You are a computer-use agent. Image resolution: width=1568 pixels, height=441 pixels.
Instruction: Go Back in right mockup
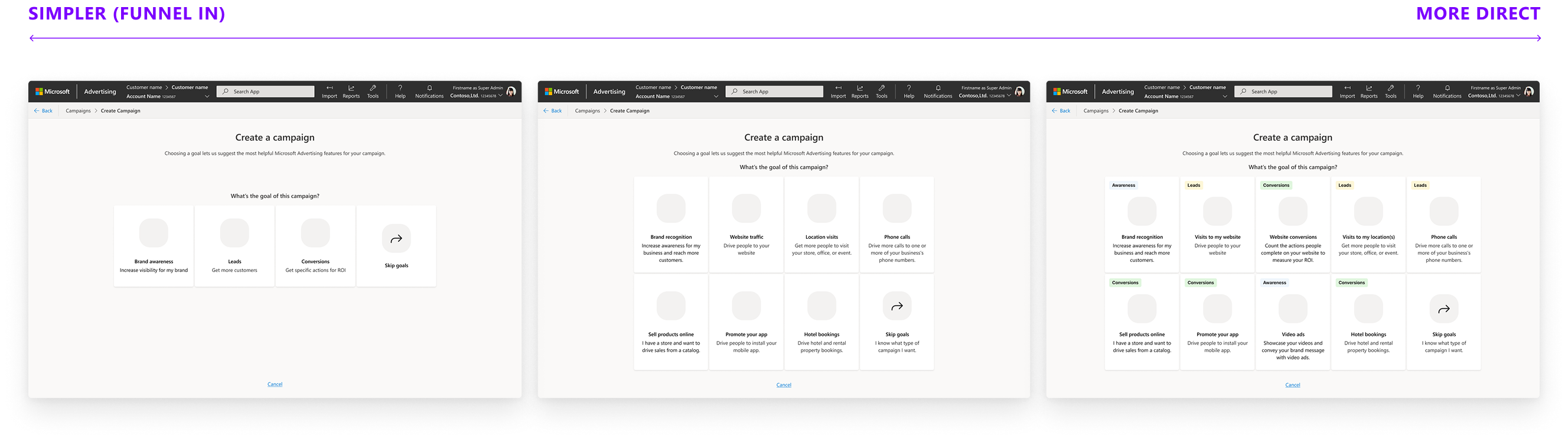(x=1060, y=111)
